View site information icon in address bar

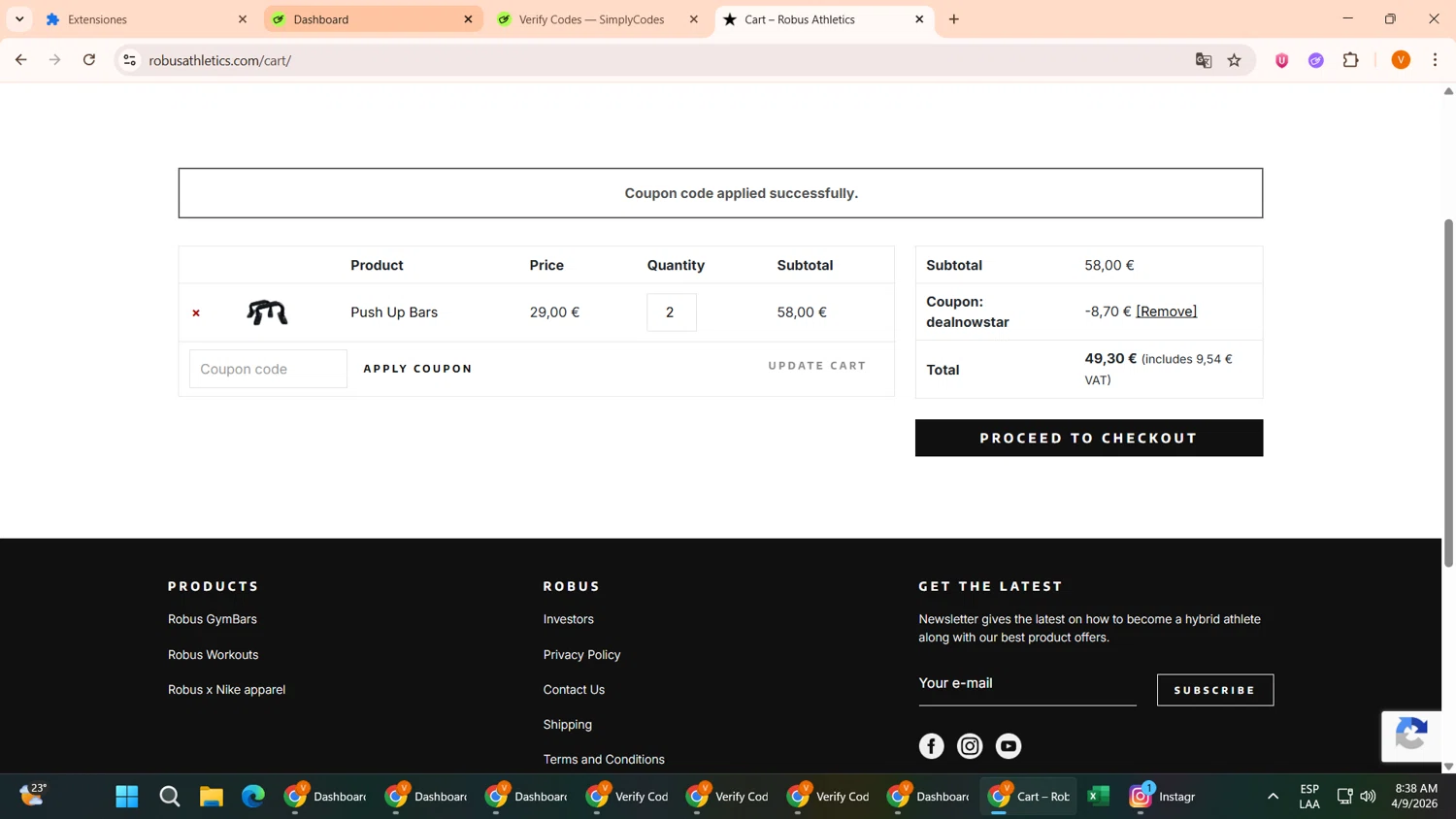tap(129, 60)
